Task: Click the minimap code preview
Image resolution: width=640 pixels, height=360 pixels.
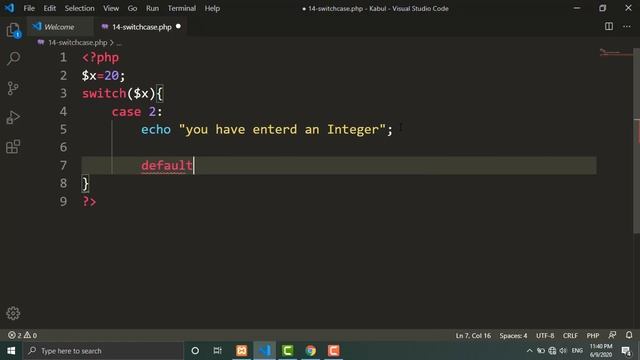Action: [x=616, y=52]
